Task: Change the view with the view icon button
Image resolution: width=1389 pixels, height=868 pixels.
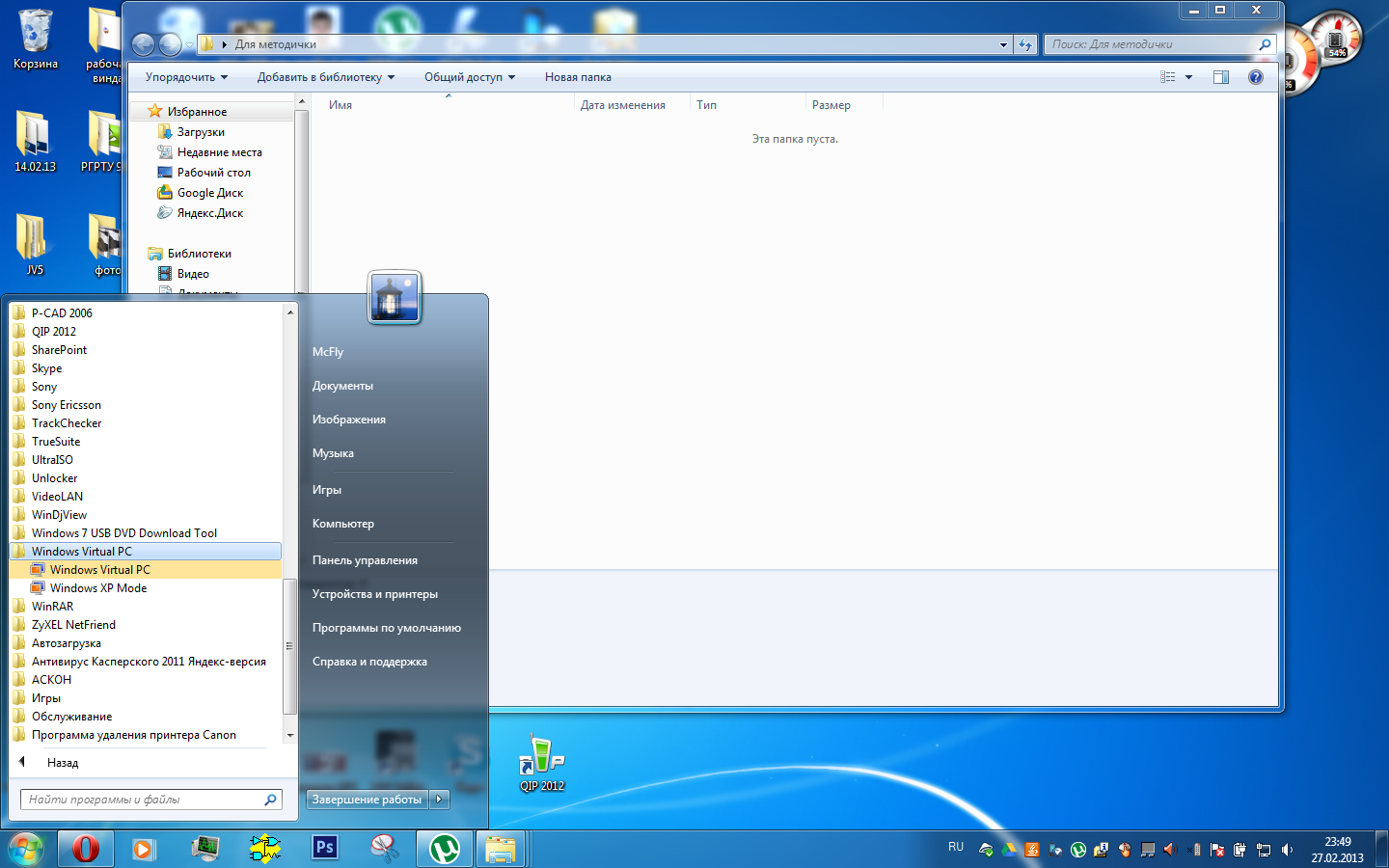Action: pos(1168,77)
